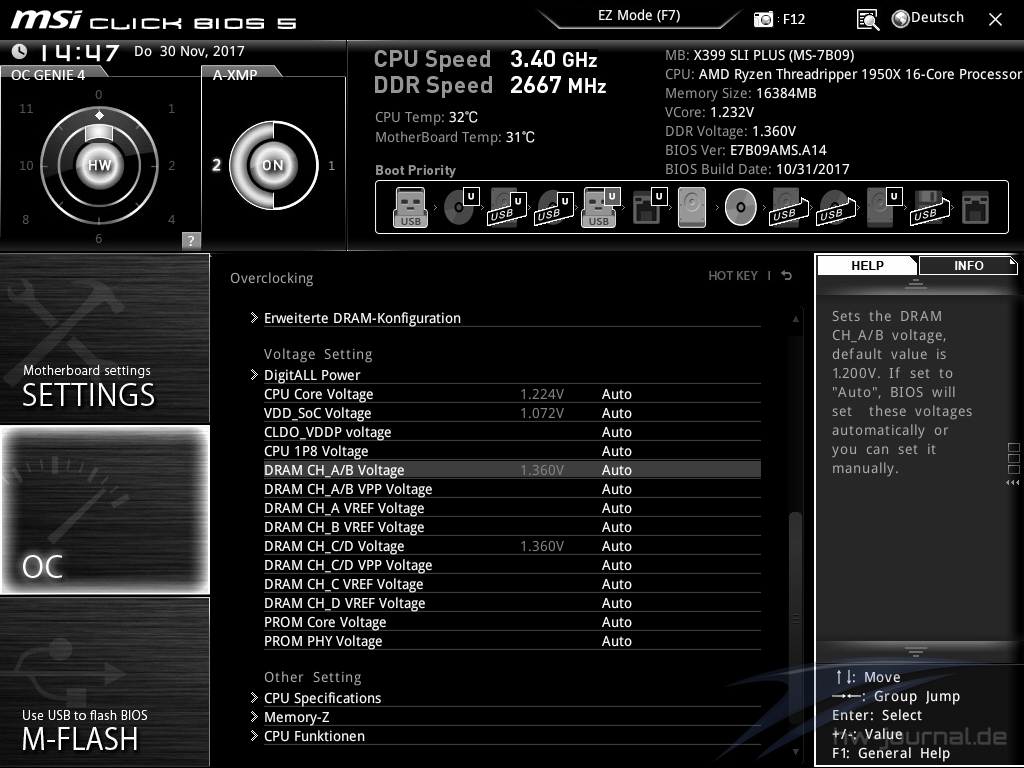Select the network boot device without U badge
This screenshot has height=768, width=1024.
pyautogui.click(x=976, y=208)
